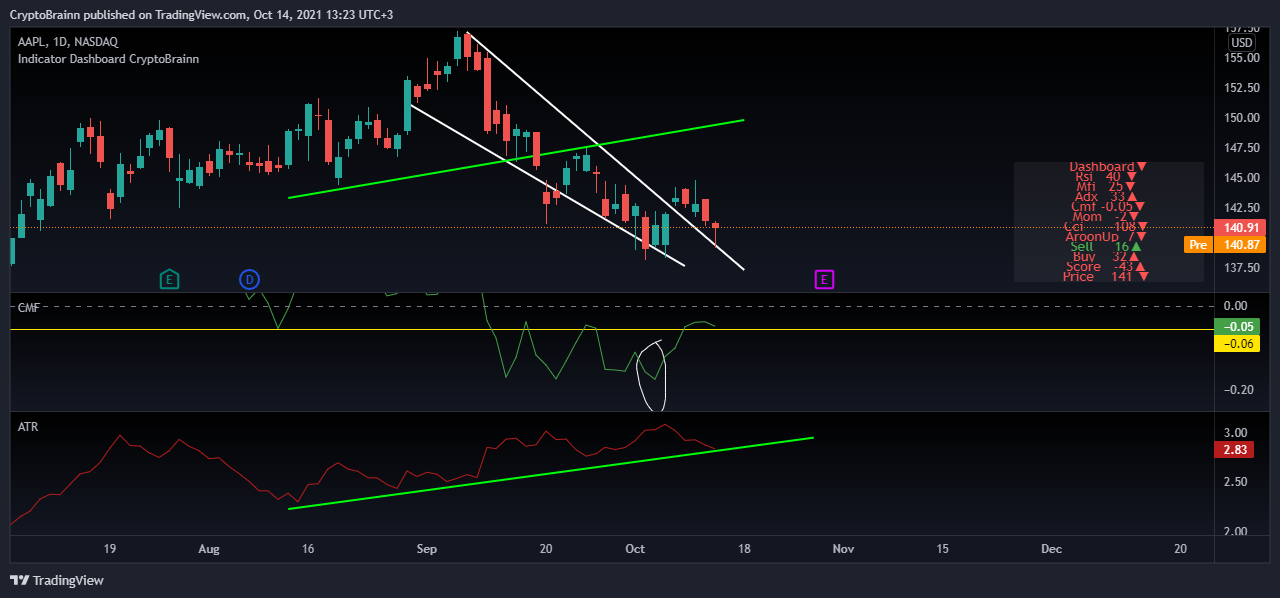Click the Dashboard header row in the table
The image size is (1280, 598).
tap(1107, 166)
